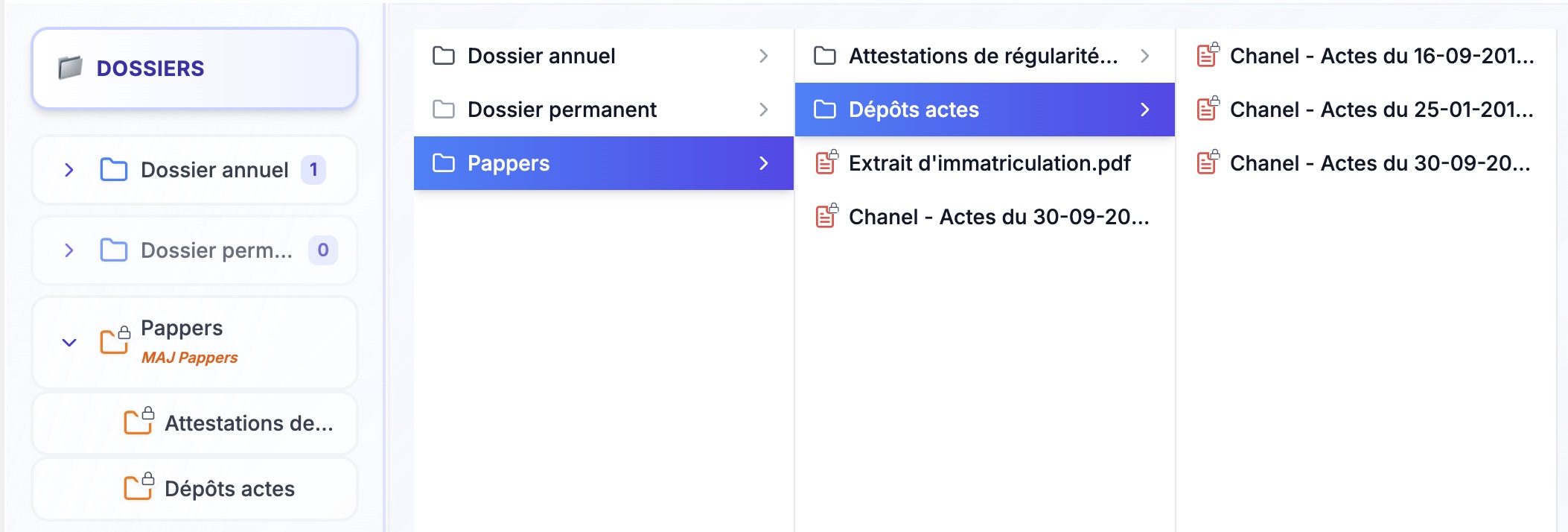Click the DOSSIERS header button
This screenshot has height=532, width=1568.
coord(194,69)
